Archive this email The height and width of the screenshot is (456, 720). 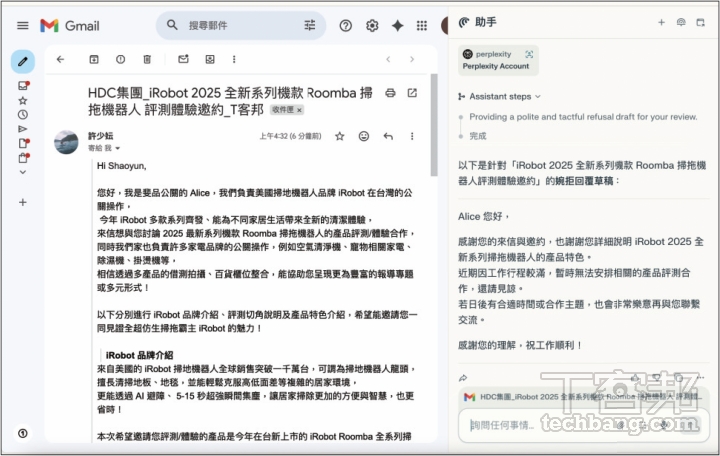tap(94, 59)
